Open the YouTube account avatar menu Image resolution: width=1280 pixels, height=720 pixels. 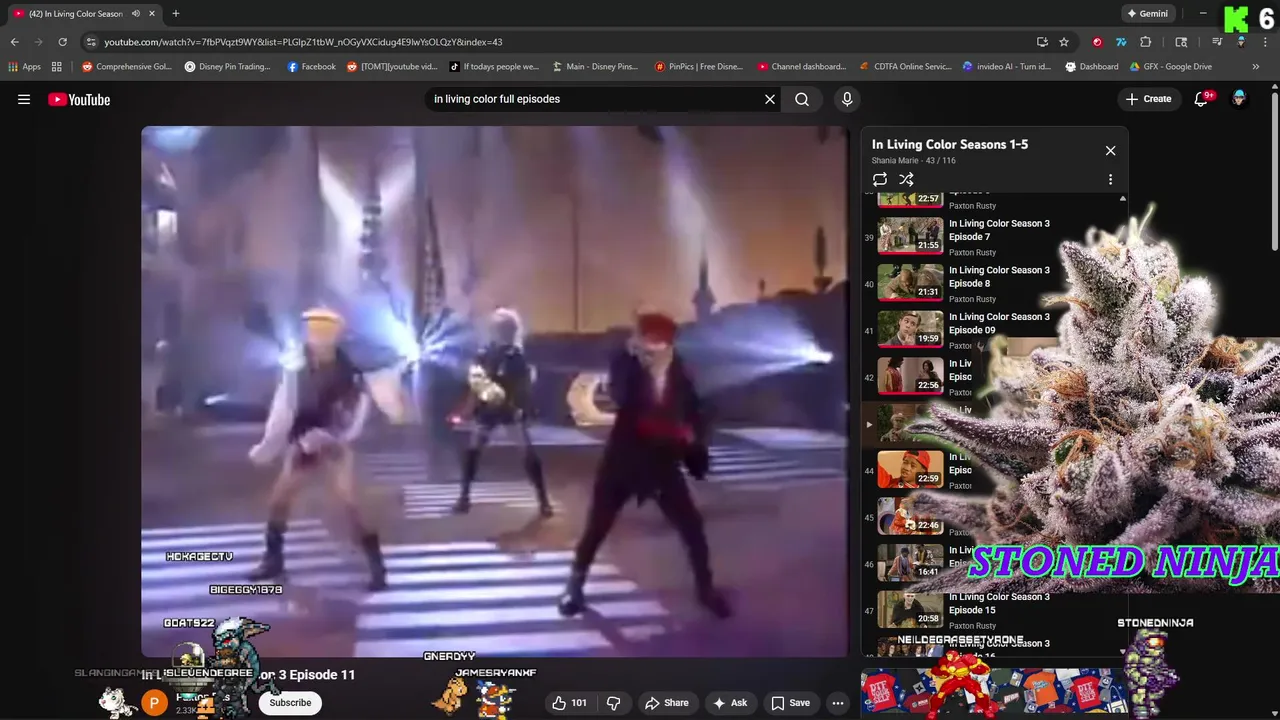click(1239, 99)
